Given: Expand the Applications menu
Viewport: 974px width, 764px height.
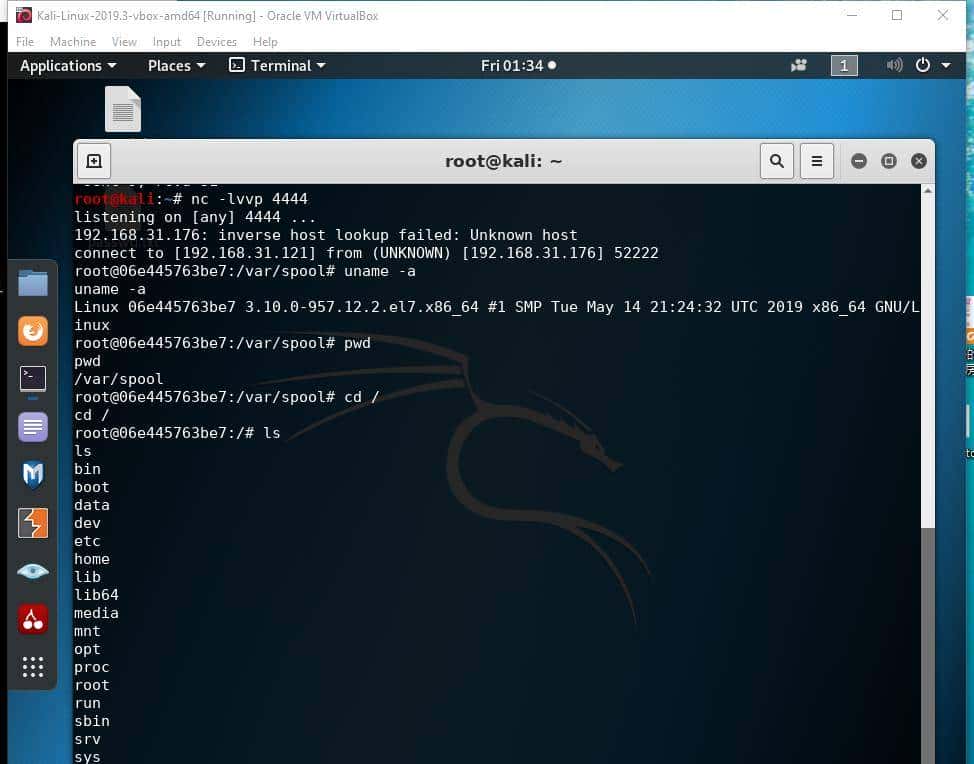Looking at the screenshot, I should click(x=68, y=66).
